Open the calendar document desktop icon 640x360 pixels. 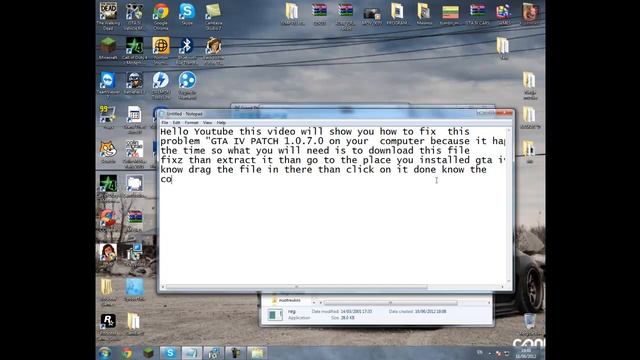click(134, 119)
